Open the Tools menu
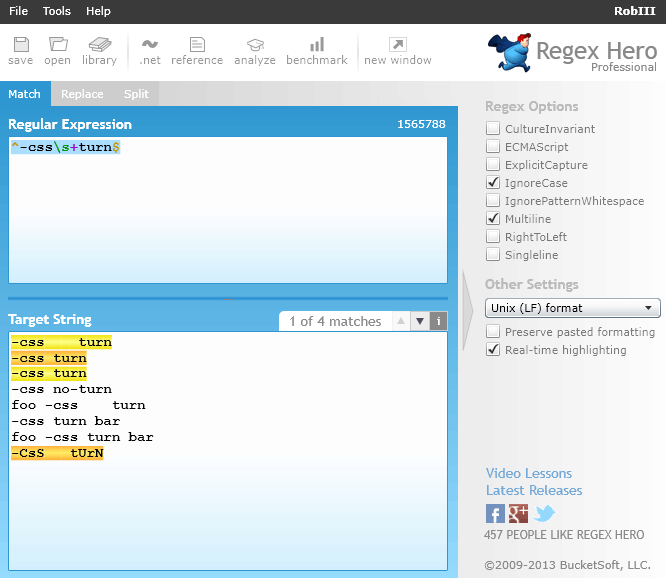The height and width of the screenshot is (581, 666). coord(56,11)
